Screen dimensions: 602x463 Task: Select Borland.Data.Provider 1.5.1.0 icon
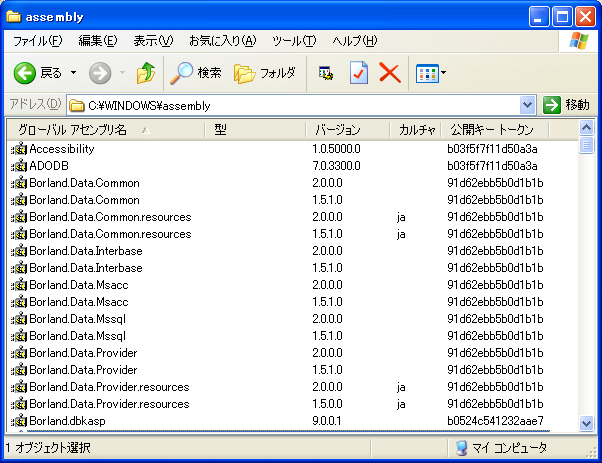pos(19,370)
